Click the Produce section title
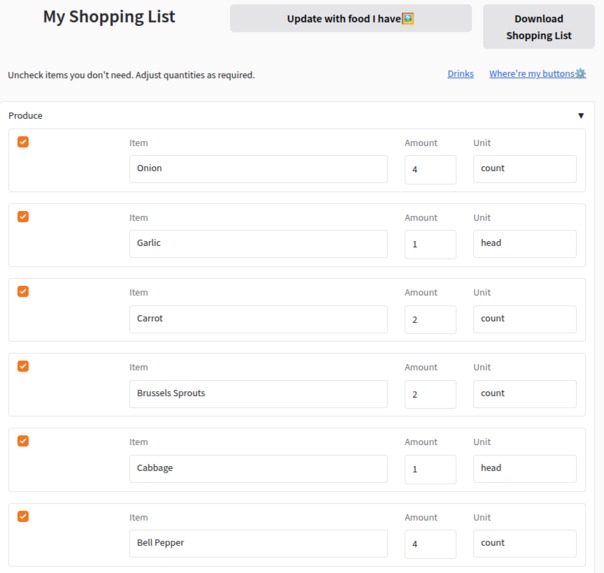The image size is (604, 573). pyautogui.click(x=25, y=116)
